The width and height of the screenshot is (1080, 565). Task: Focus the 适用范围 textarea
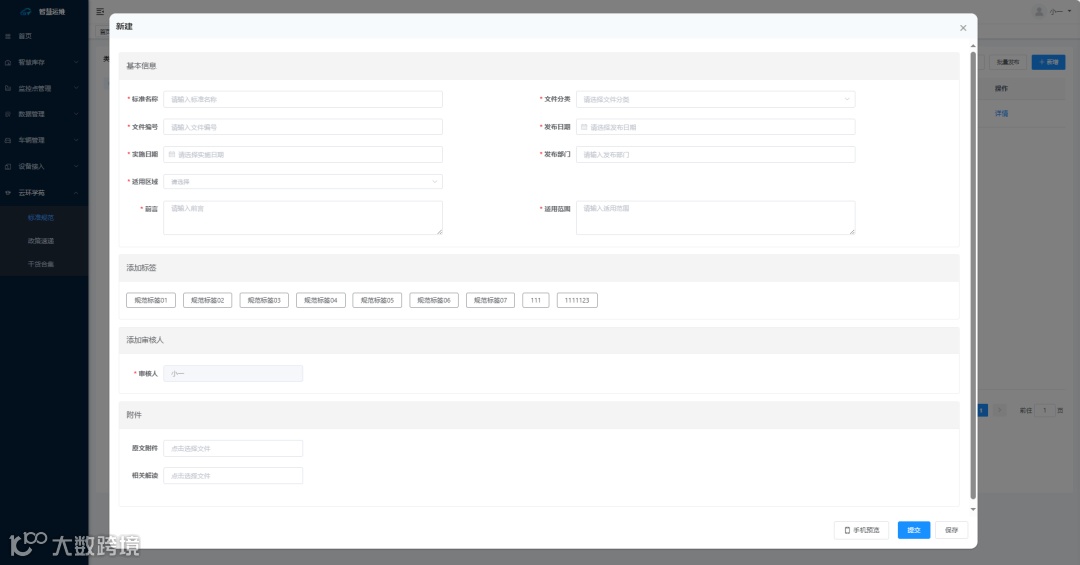click(x=715, y=218)
